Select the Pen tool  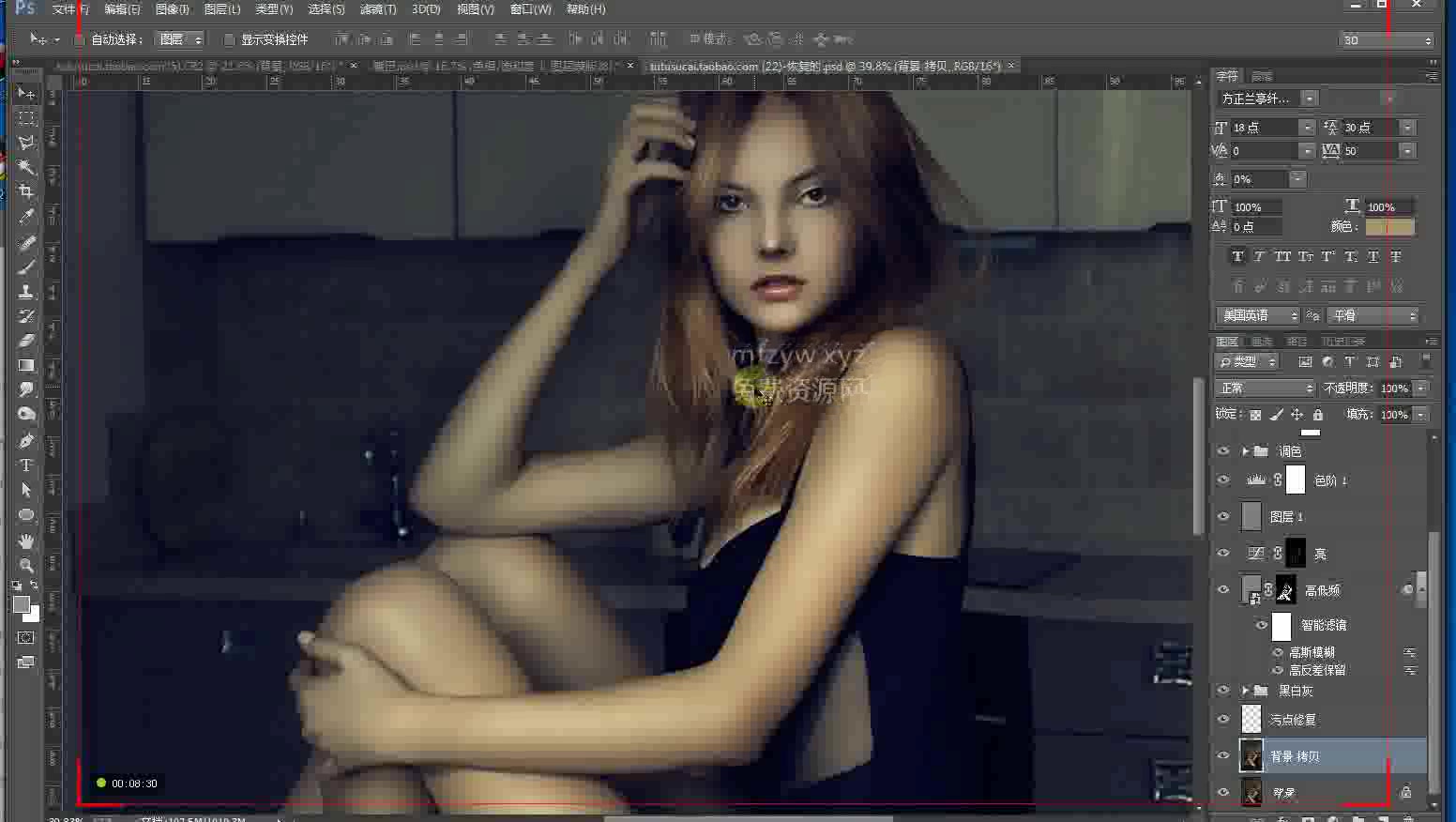(x=26, y=440)
